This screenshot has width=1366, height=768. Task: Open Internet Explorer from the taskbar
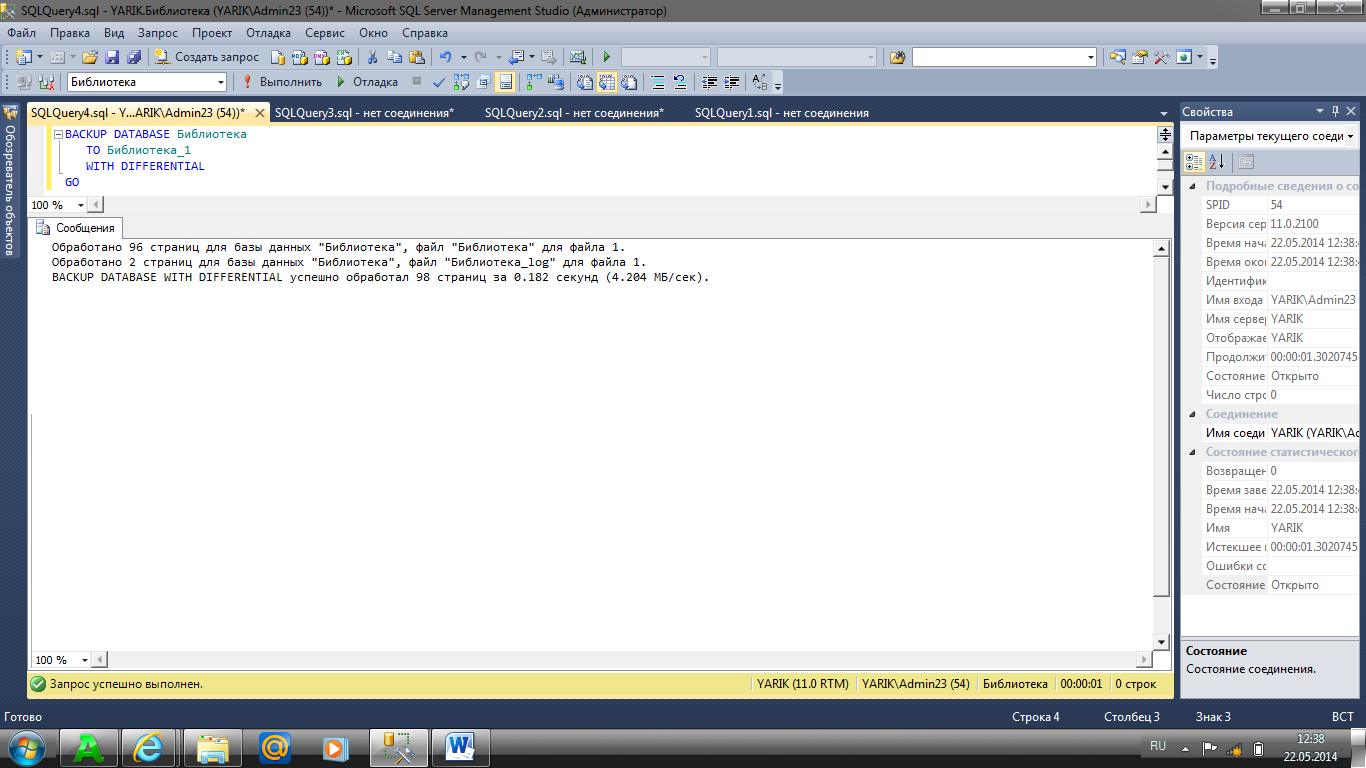pos(150,747)
